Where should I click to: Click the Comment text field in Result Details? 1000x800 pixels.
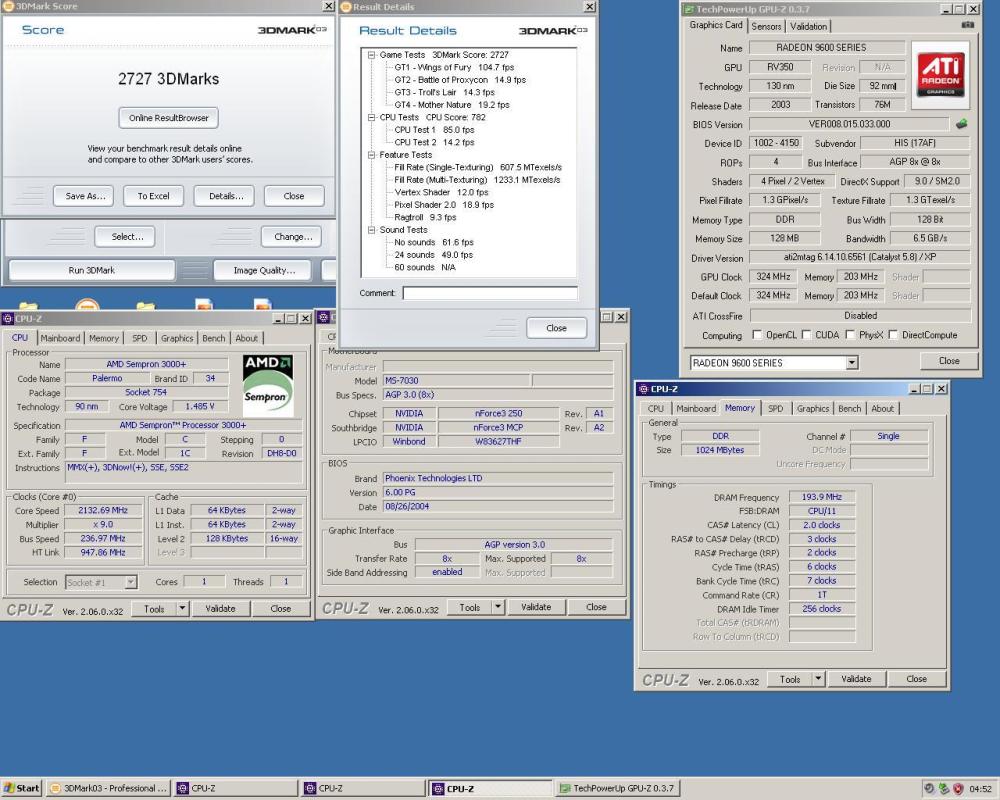(490, 293)
